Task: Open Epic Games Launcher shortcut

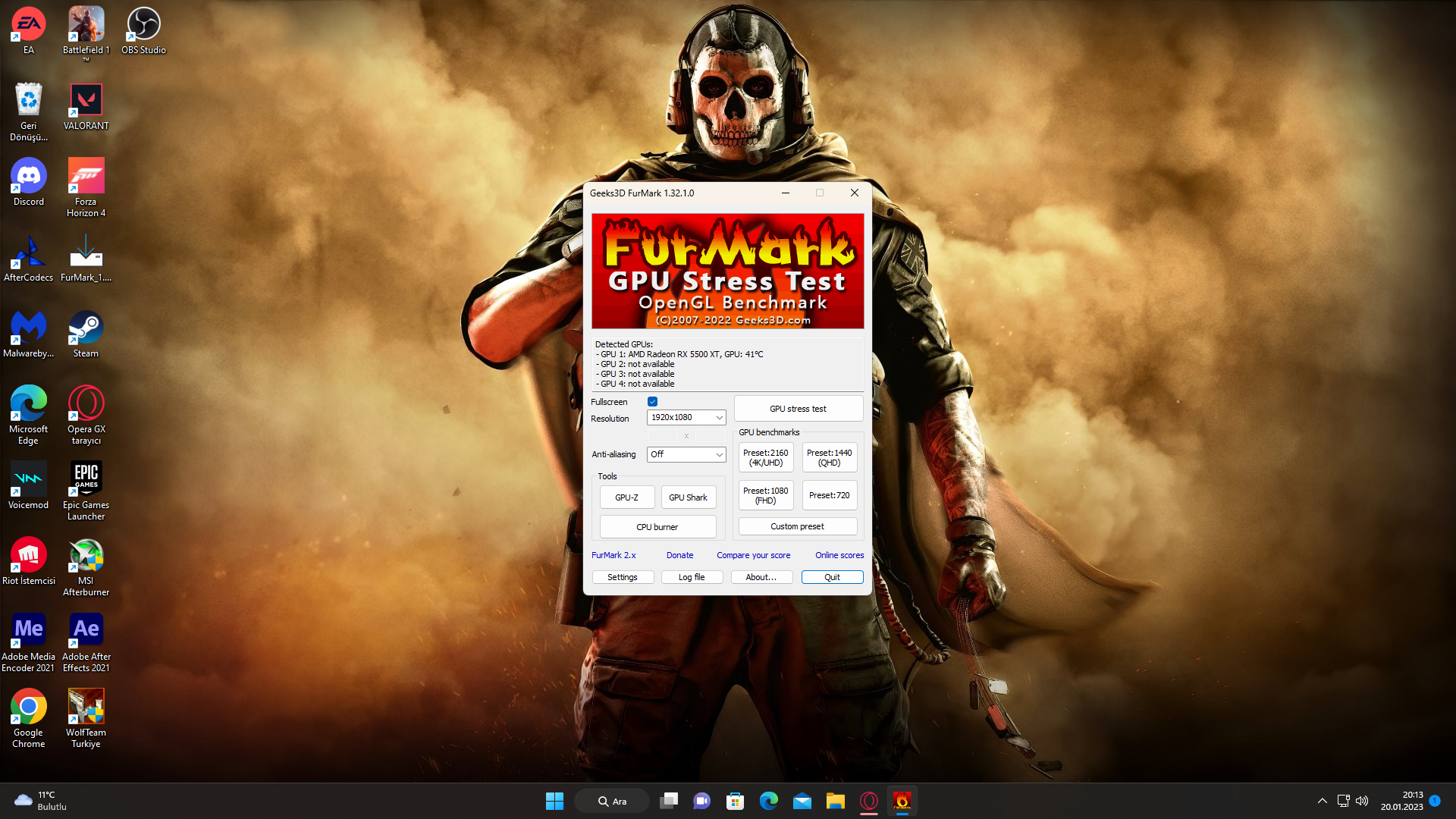Action: (86, 482)
